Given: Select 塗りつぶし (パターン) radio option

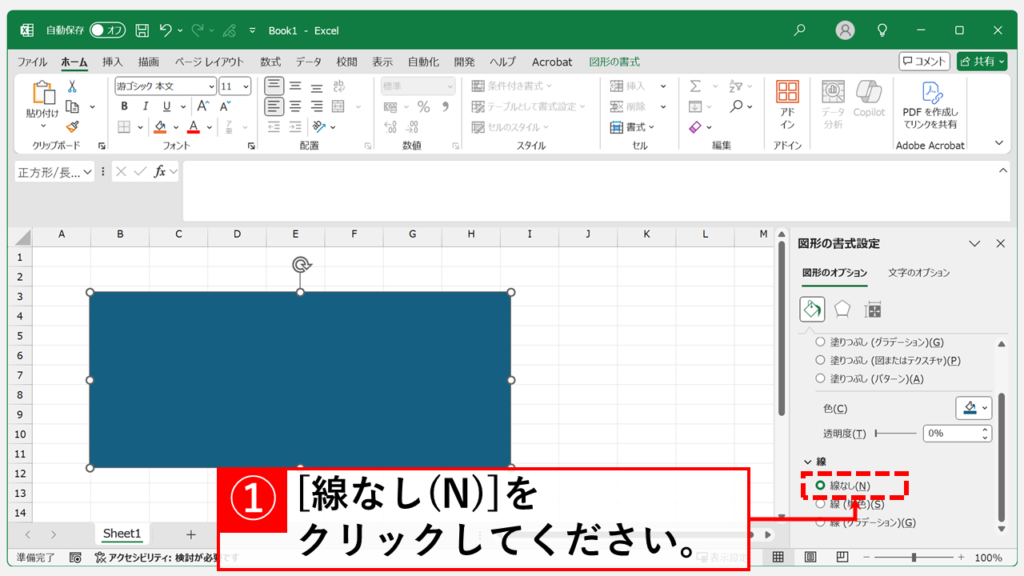Looking at the screenshot, I should (821, 378).
